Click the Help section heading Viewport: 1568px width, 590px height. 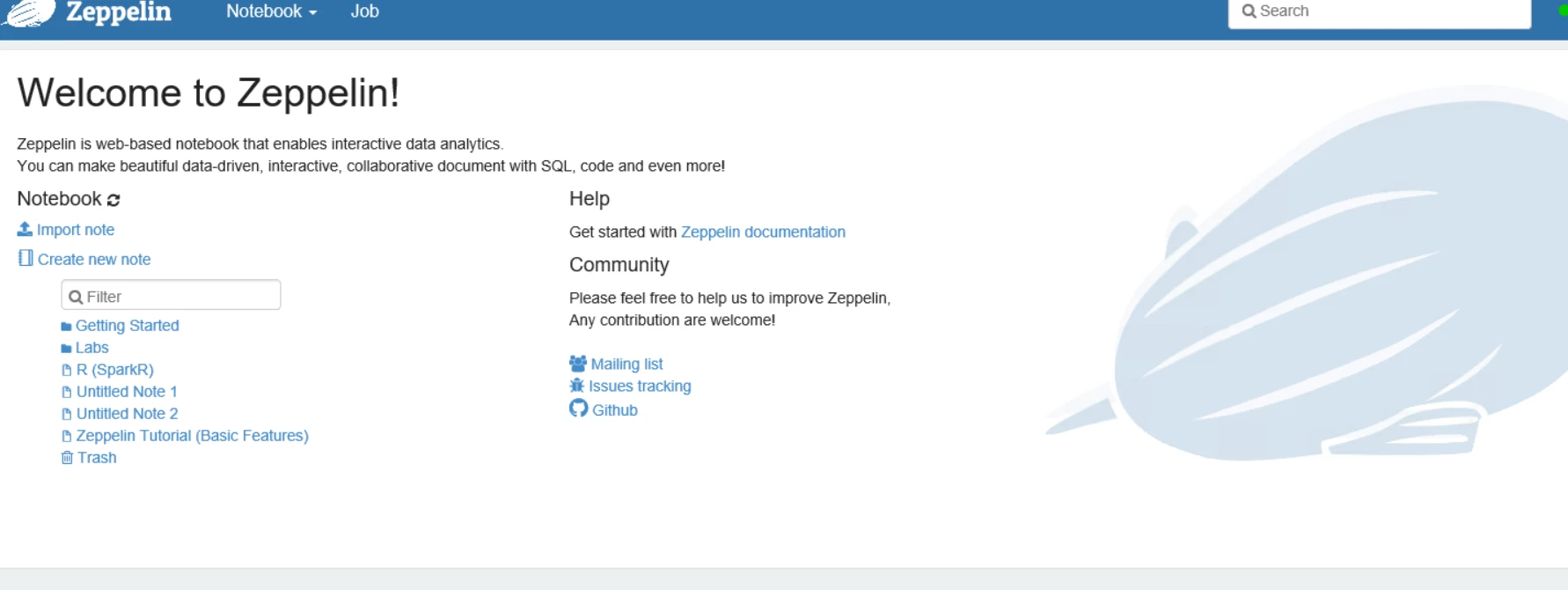[x=590, y=199]
